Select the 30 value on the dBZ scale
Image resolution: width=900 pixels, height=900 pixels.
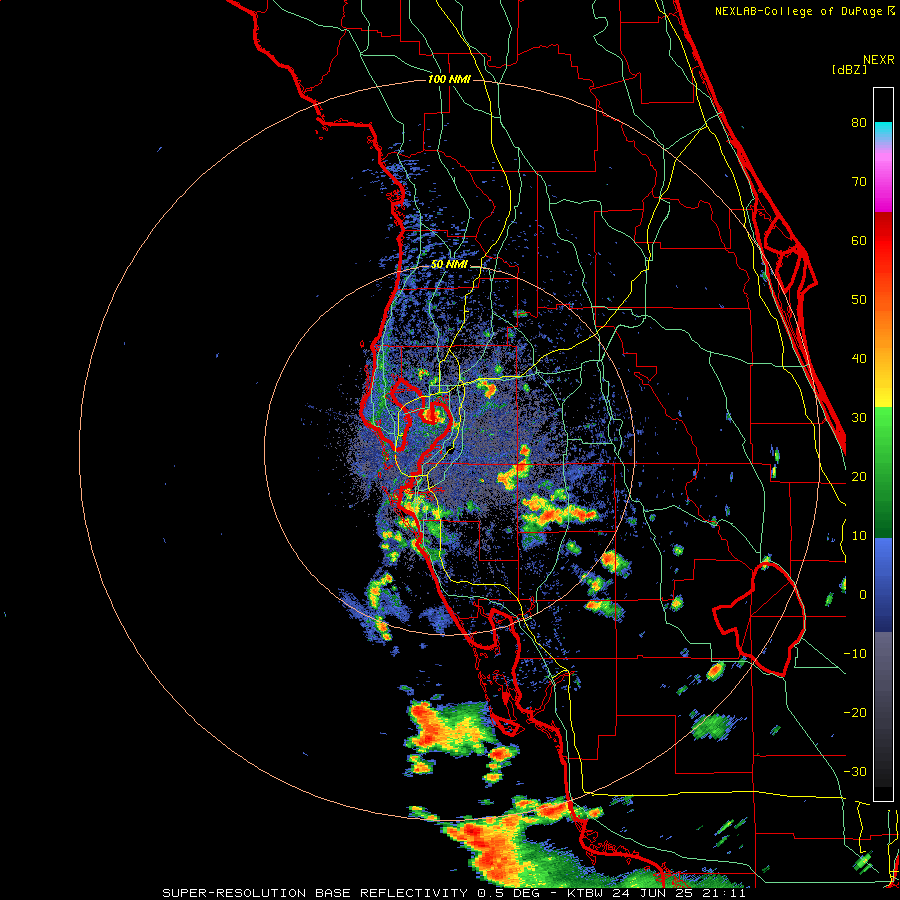(859, 418)
